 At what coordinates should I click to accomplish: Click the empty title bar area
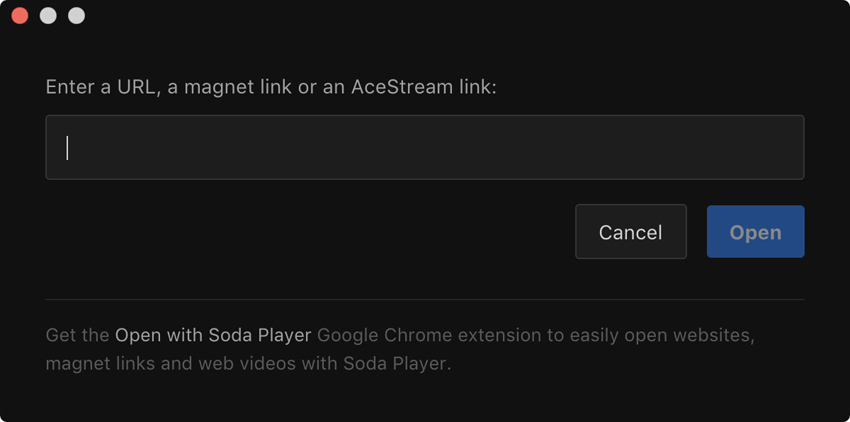click(450, 16)
